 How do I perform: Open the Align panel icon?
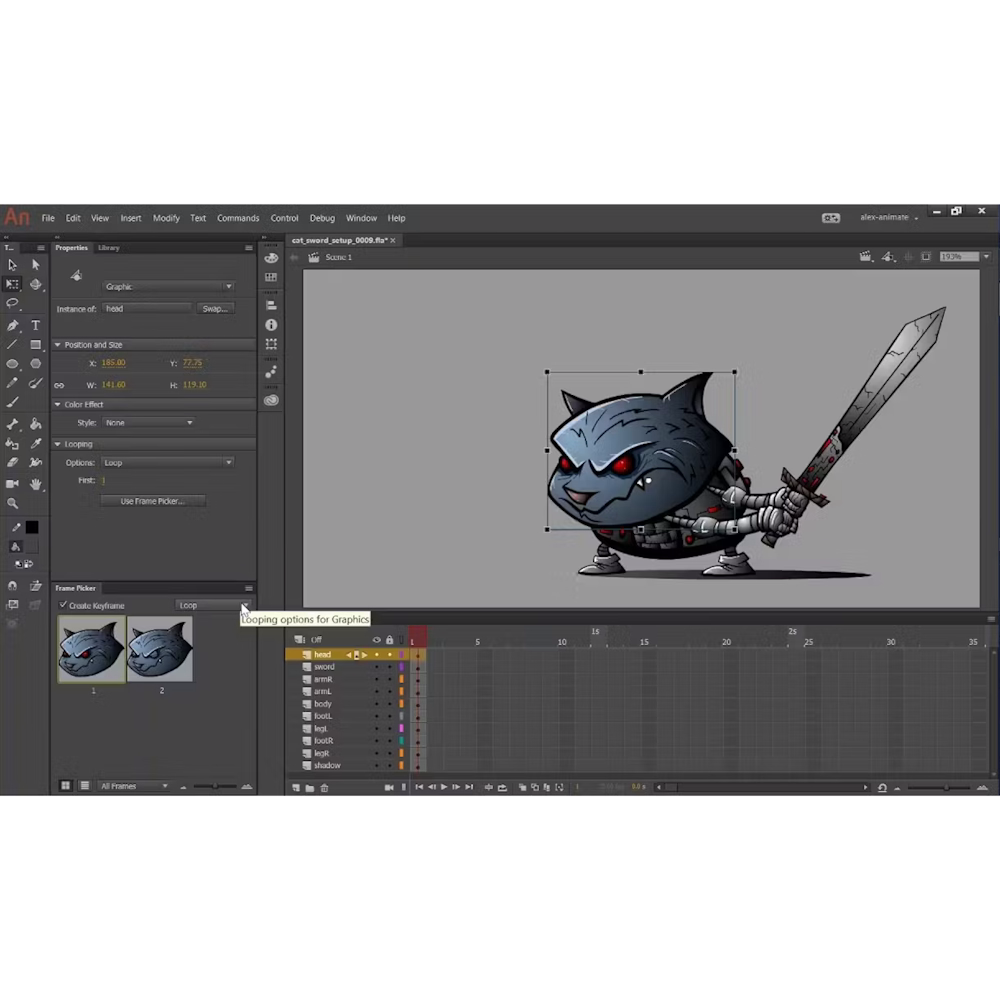(271, 304)
